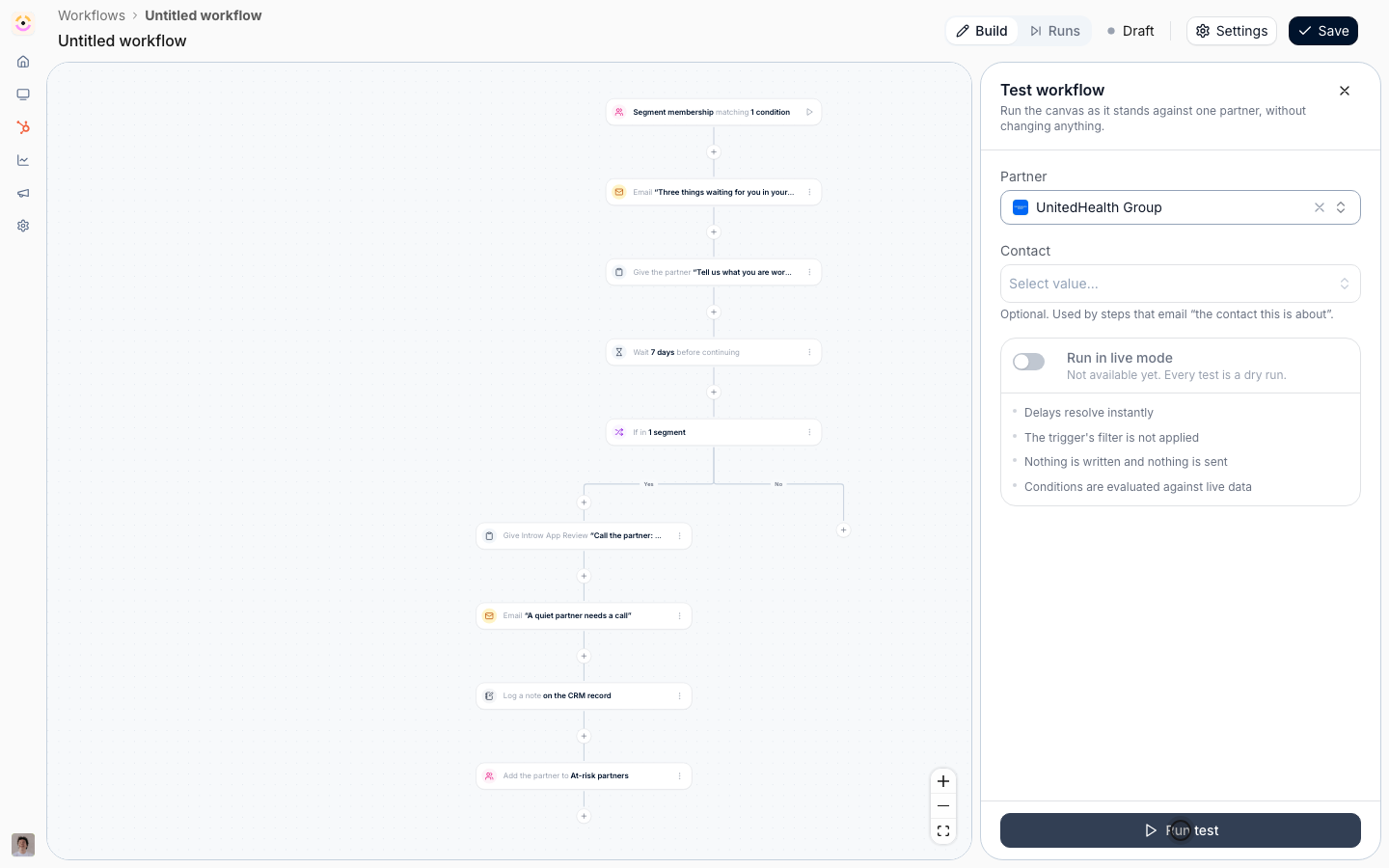Zoom in on the workflow canvas
This screenshot has height=868, width=1389.
(943, 781)
